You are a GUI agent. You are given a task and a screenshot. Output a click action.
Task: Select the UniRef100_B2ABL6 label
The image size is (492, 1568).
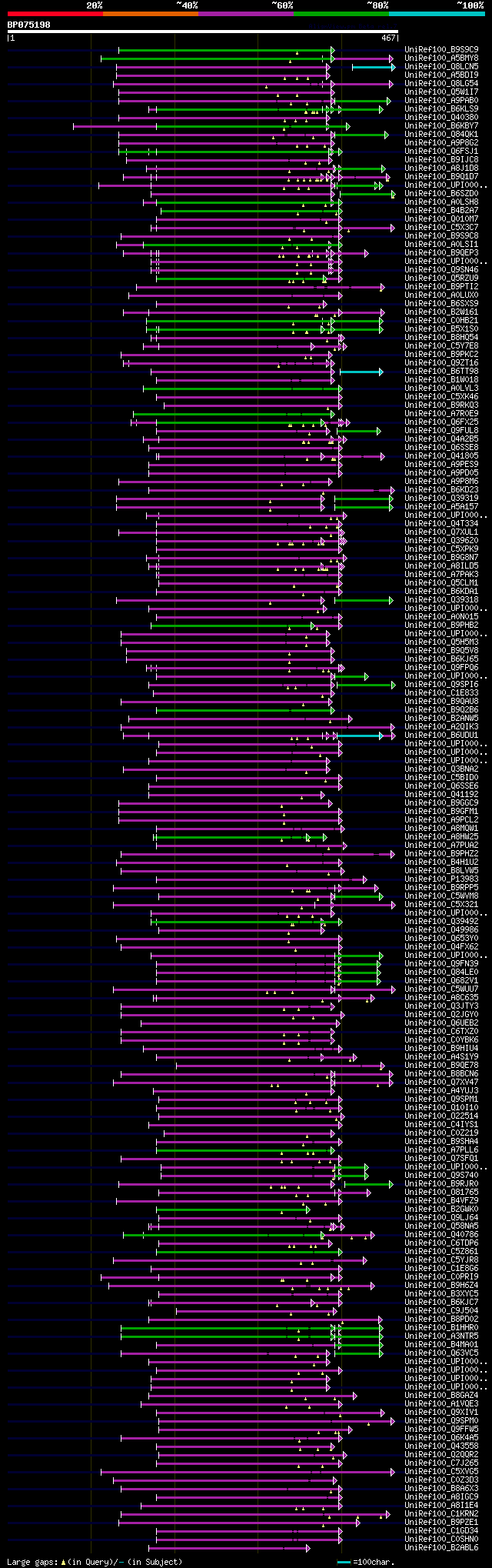(441, 1547)
